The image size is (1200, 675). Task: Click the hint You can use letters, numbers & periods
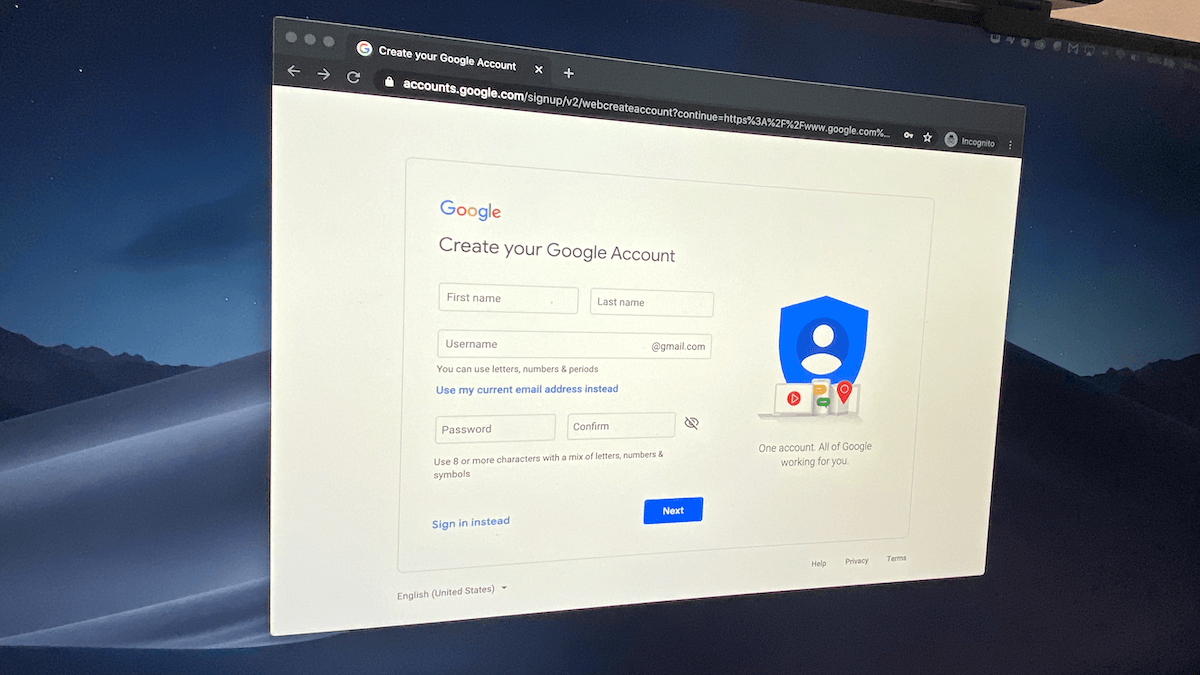(517, 369)
